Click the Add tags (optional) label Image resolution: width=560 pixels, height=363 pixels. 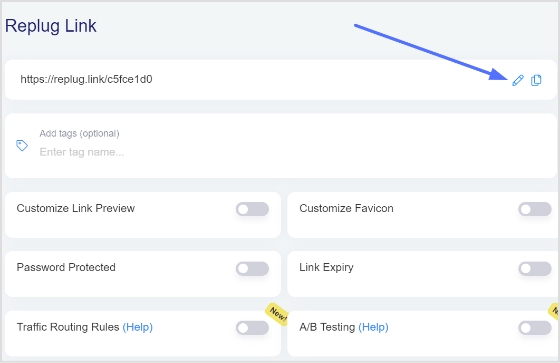coord(79,134)
